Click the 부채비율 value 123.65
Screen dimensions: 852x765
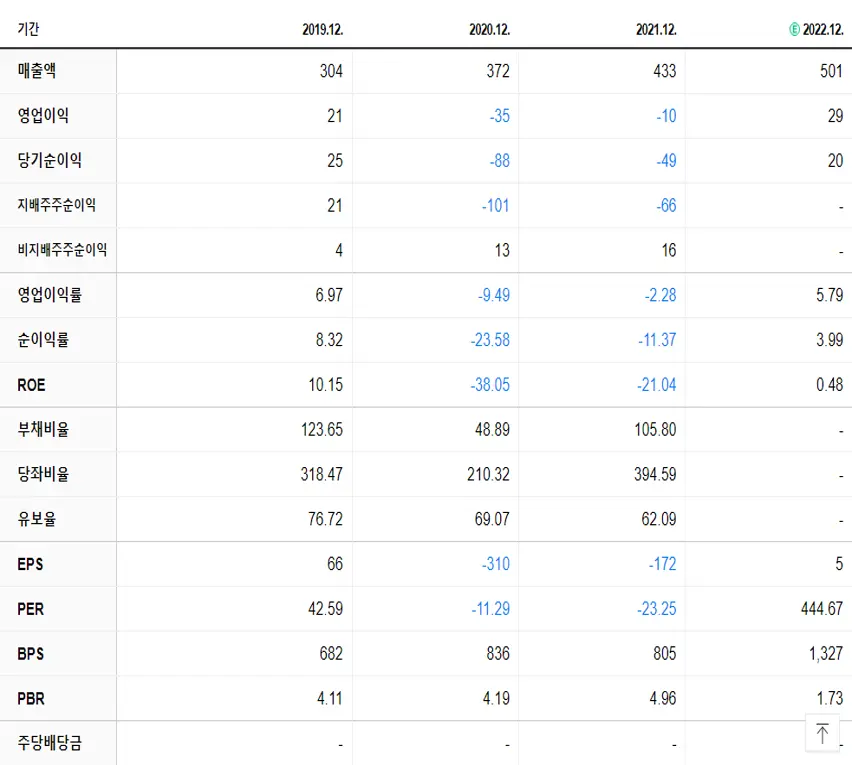(x=322, y=429)
